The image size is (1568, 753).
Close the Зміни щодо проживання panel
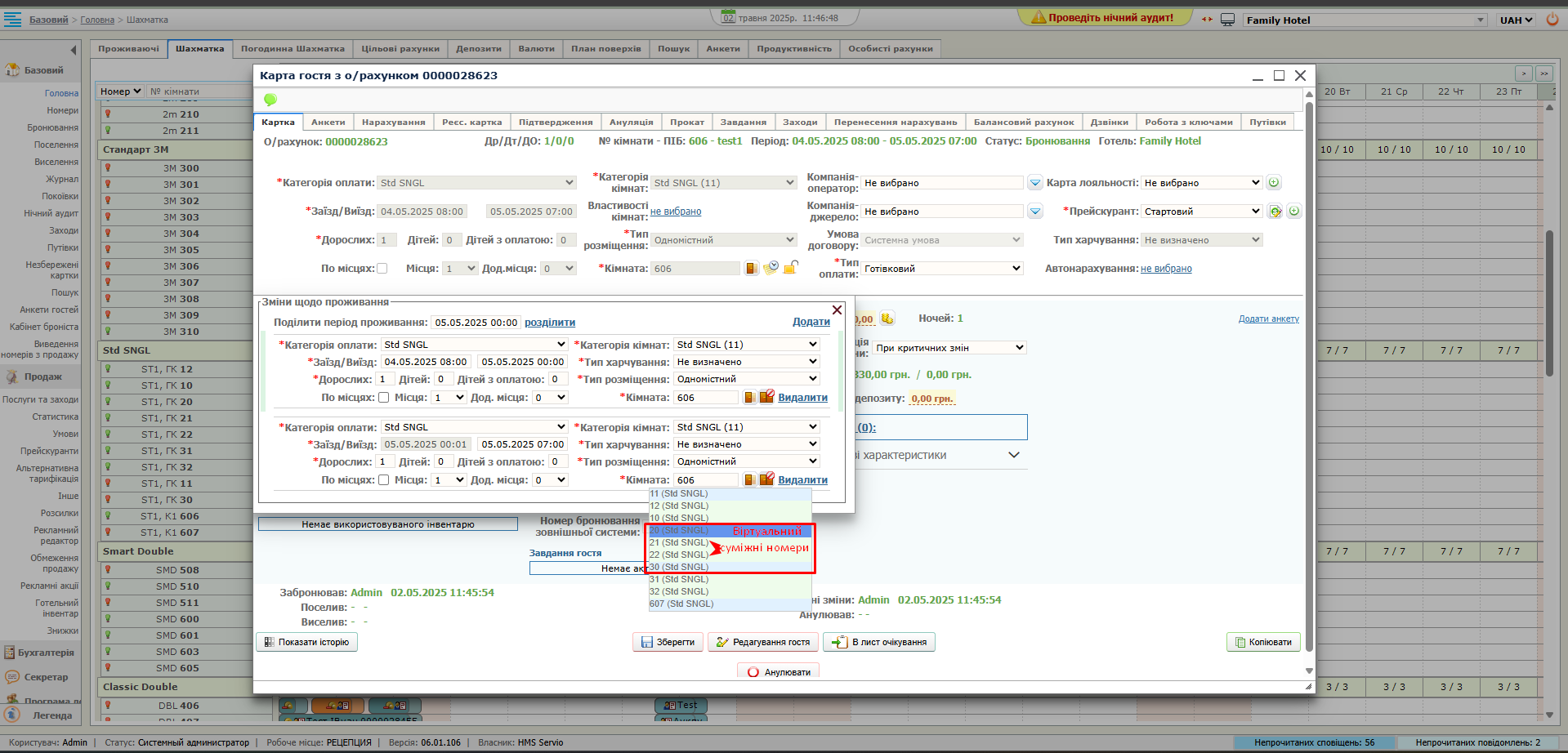click(x=837, y=310)
